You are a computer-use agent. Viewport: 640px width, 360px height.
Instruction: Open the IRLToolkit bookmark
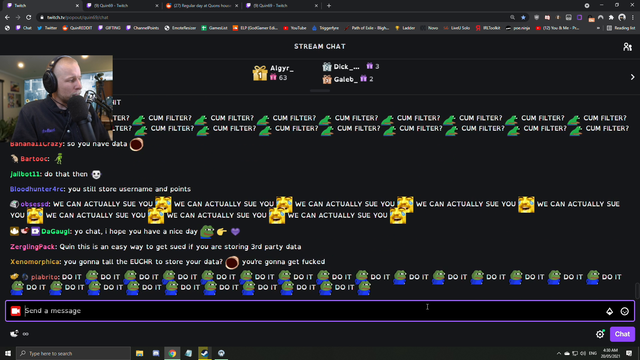(488, 28)
